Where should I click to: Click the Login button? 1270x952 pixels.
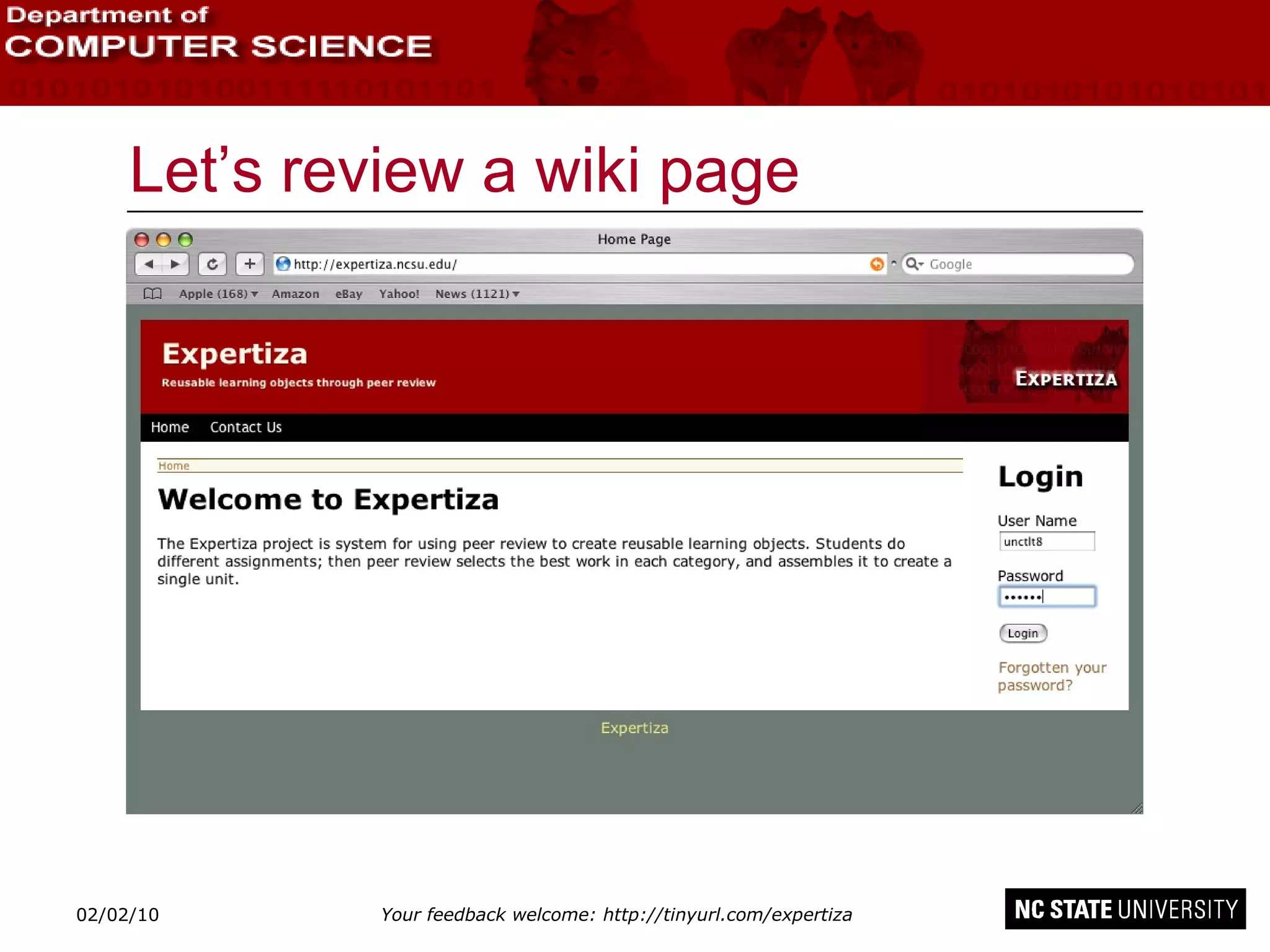tap(1023, 633)
